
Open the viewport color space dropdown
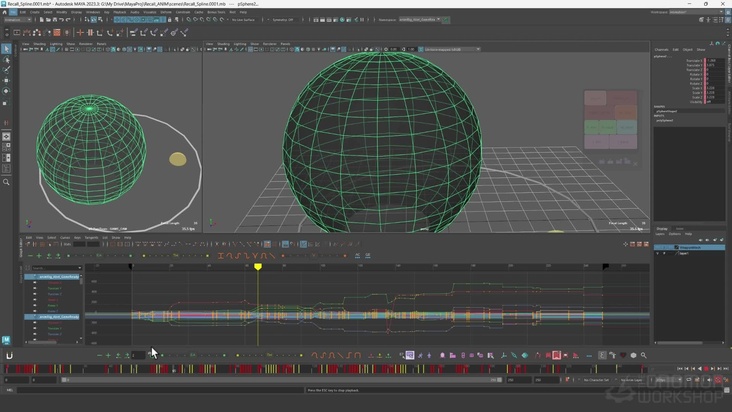[x=452, y=49]
